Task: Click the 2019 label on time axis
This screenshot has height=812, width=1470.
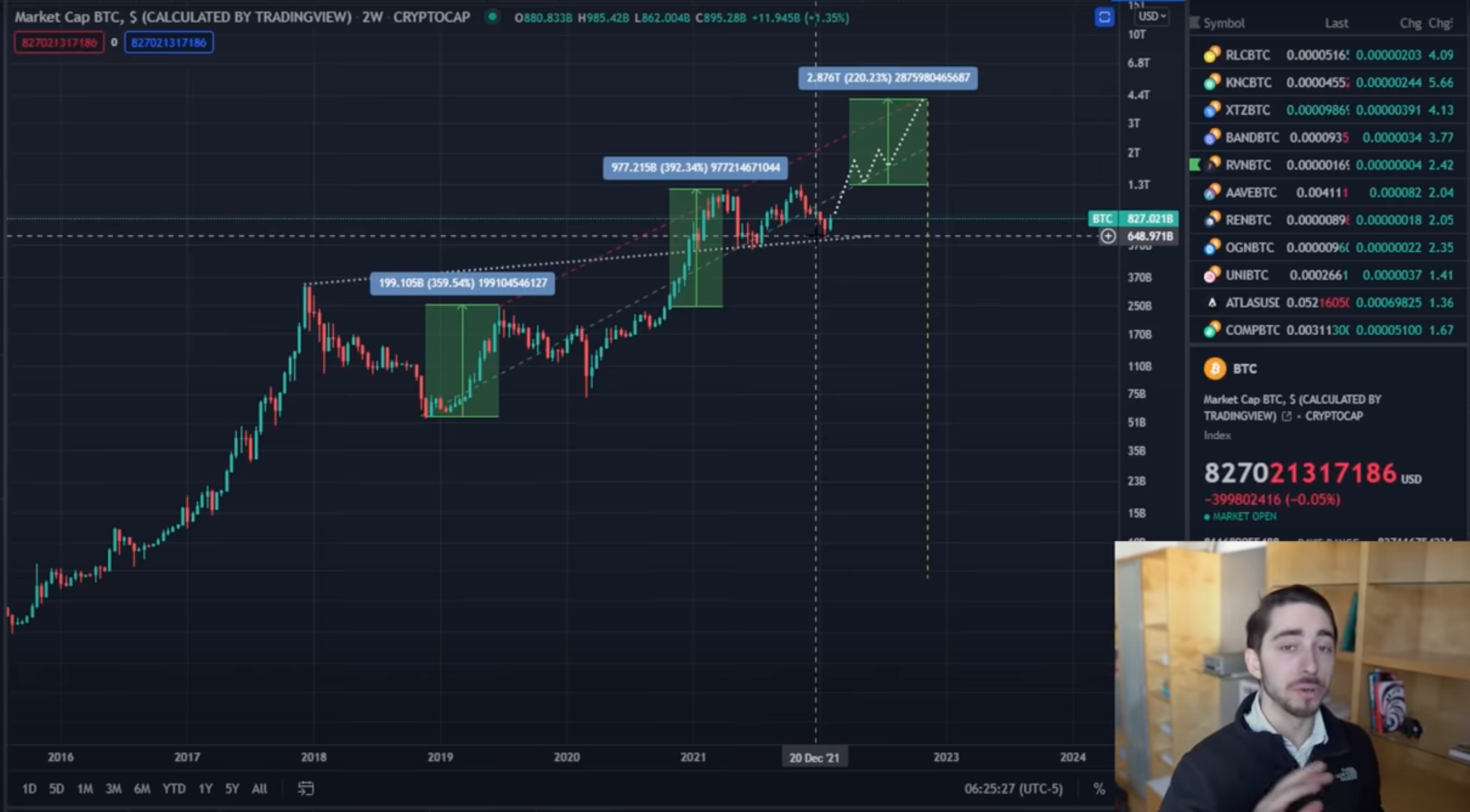Action: [440, 757]
